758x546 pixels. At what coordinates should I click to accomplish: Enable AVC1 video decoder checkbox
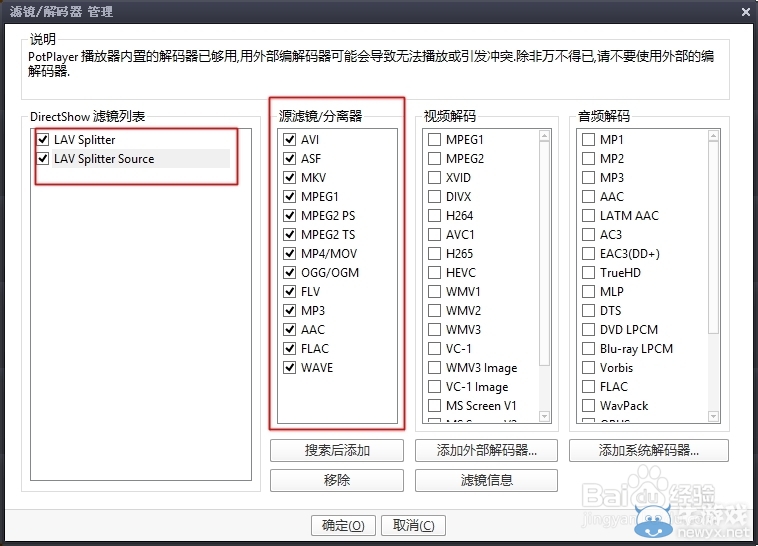pos(435,235)
